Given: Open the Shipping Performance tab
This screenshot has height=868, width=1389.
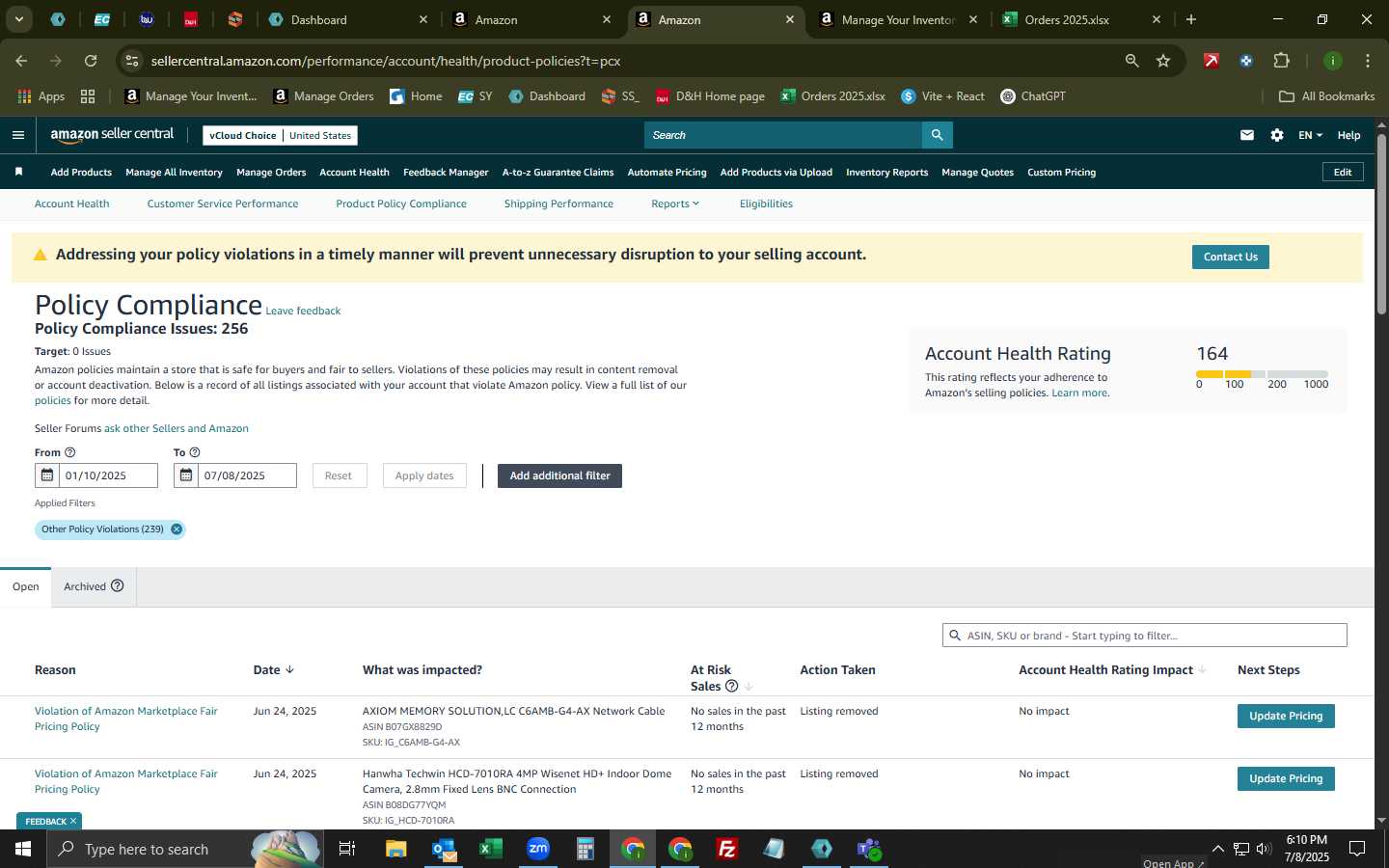Looking at the screenshot, I should 558,203.
